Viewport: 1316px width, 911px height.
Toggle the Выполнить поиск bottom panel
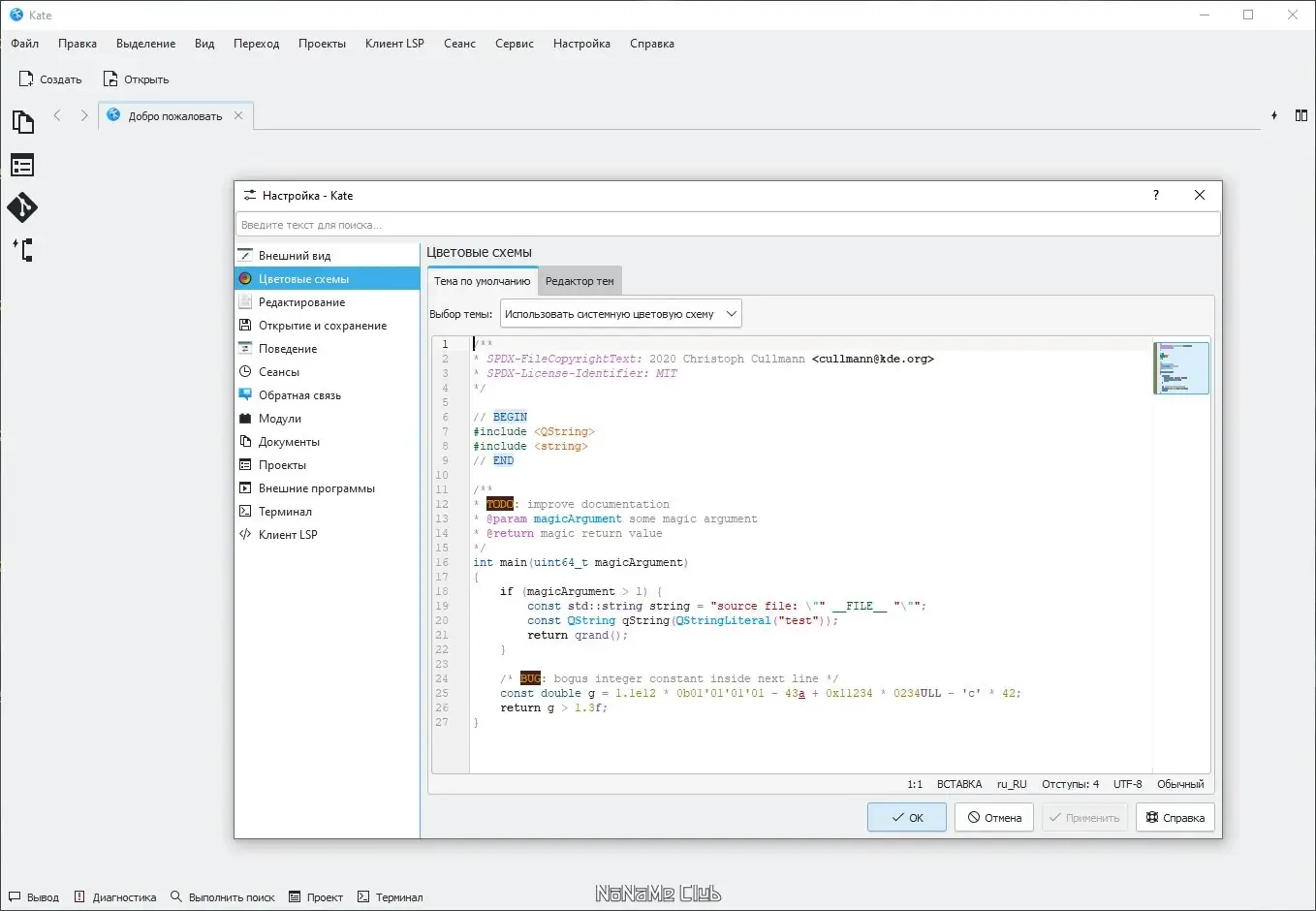tap(223, 897)
